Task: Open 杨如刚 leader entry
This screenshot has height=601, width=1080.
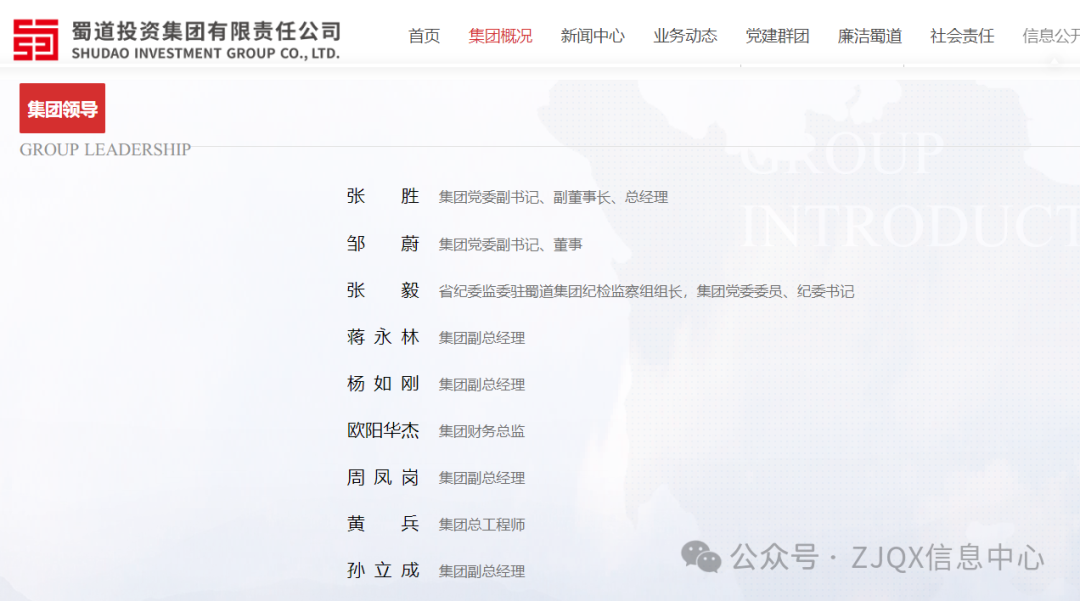Action: coord(383,384)
